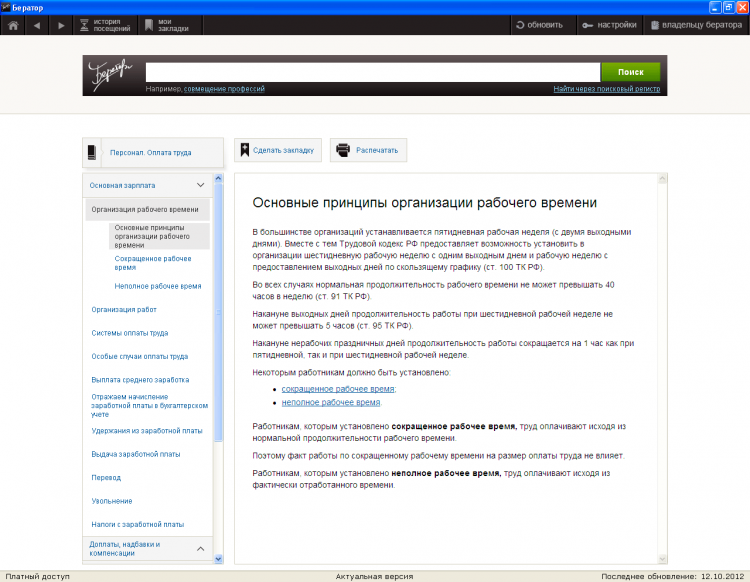Open Увольнение item in sidebar
Image resolution: width=750 pixels, height=582 pixels.
[112, 501]
